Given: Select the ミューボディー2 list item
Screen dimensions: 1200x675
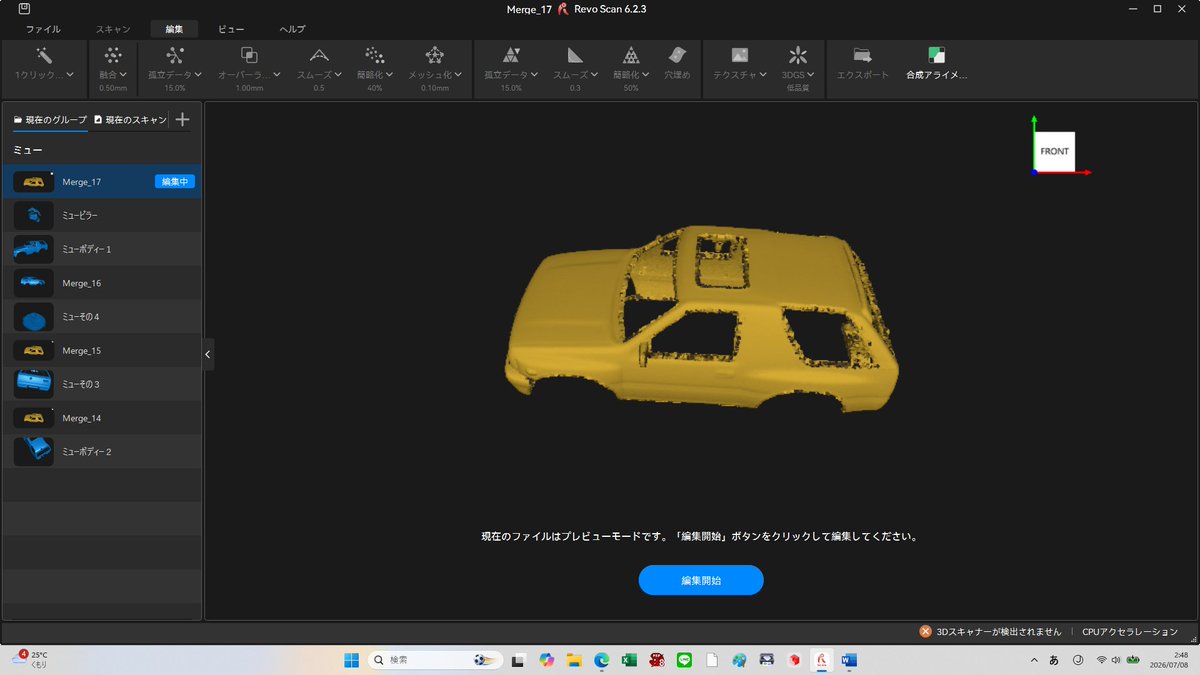Looking at the screenshot, I should coord(102,452).
